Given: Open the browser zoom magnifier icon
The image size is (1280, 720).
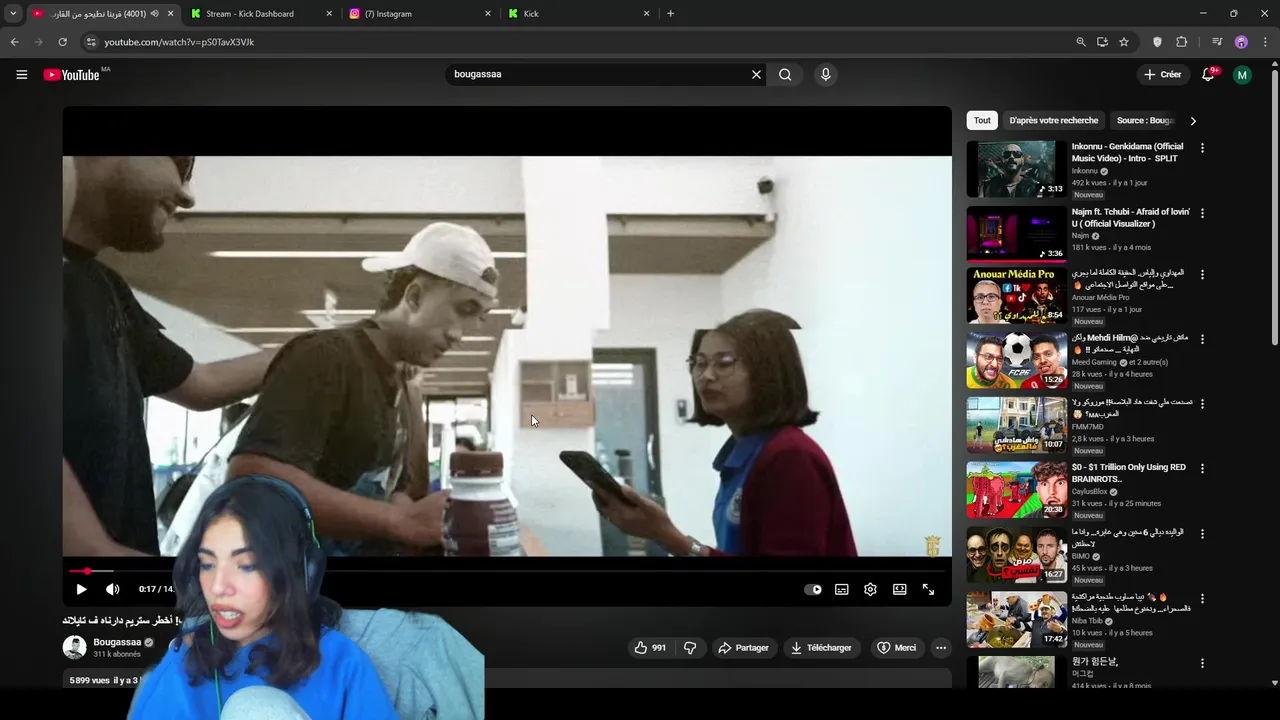Looking at the screenshot, I should point(1080,42).
